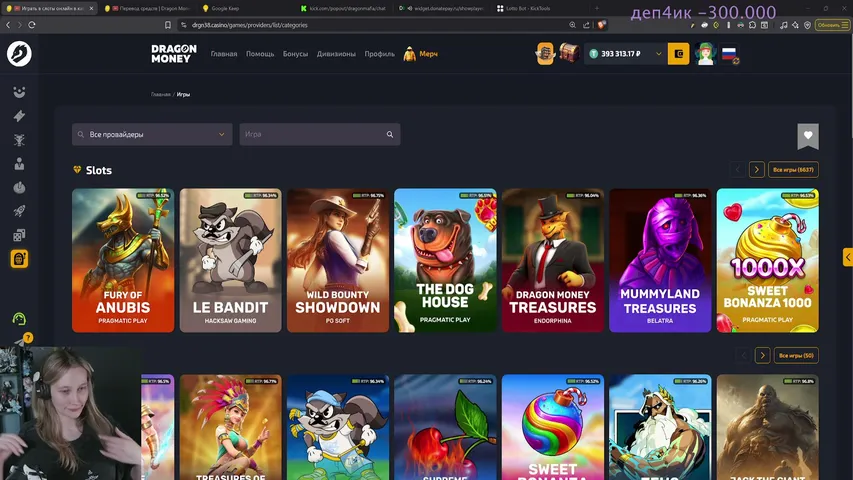Go to next page of second game row
This screenshot has height=480, width=853.
click(x=762, y=355)
